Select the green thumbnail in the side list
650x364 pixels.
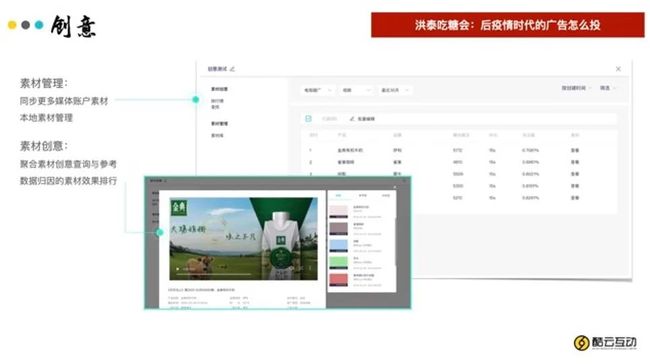click(339, 263)
